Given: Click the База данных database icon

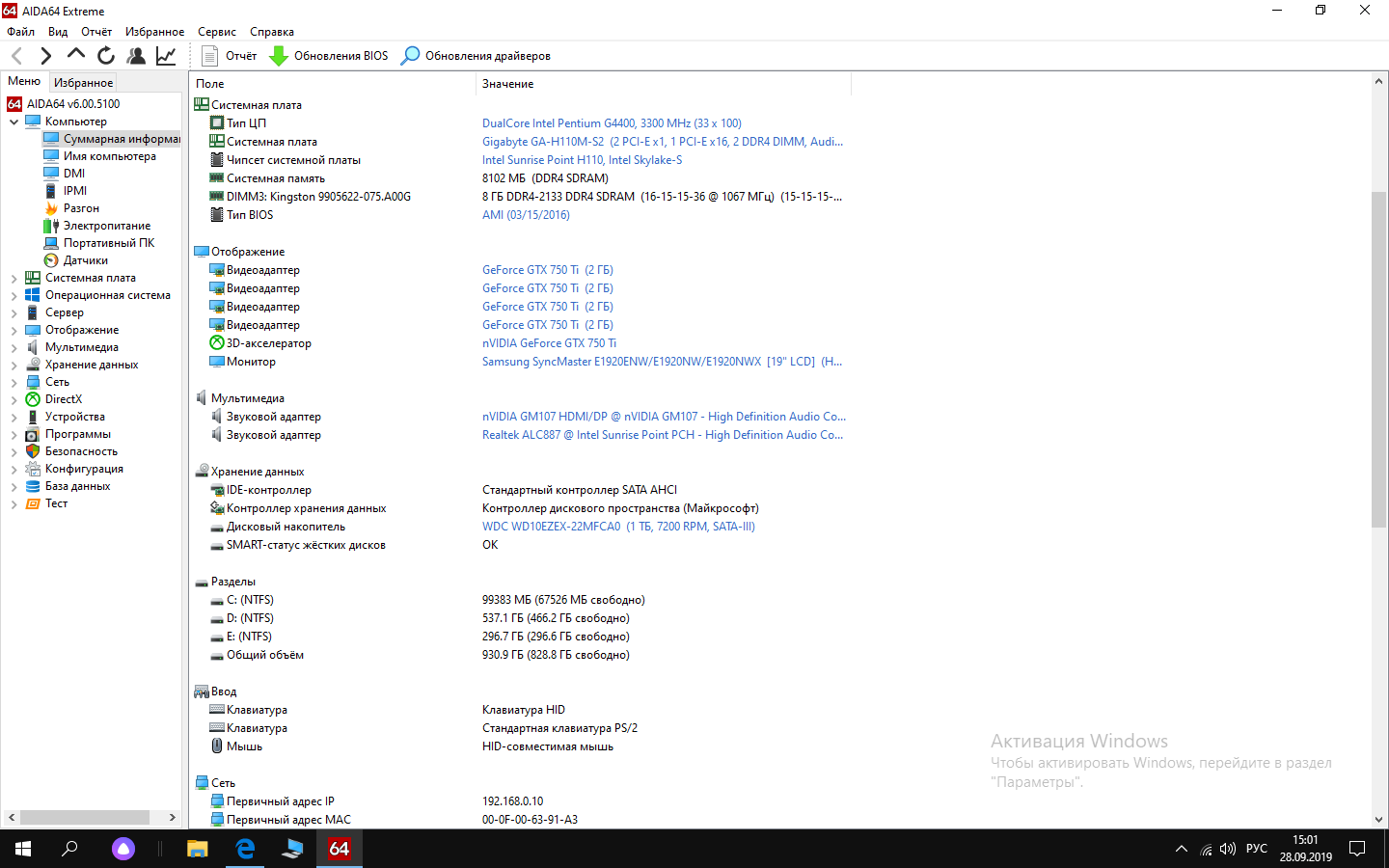Looking at the screenshot, I should click(33, 486).
